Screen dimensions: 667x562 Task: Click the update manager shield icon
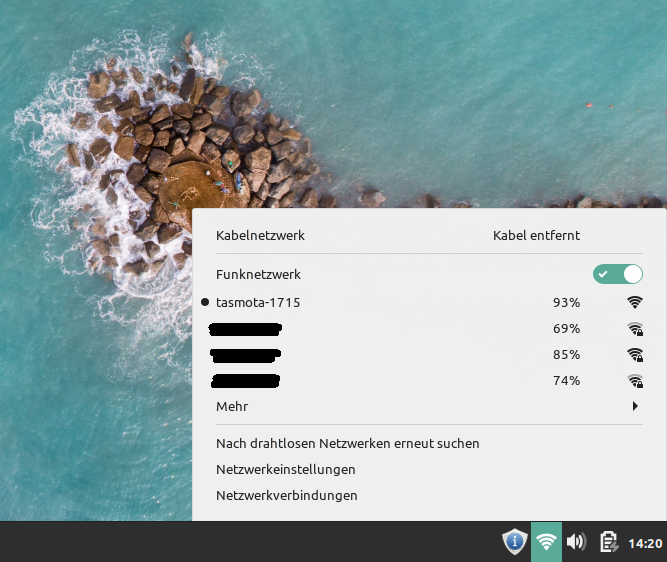coord(514,542)
